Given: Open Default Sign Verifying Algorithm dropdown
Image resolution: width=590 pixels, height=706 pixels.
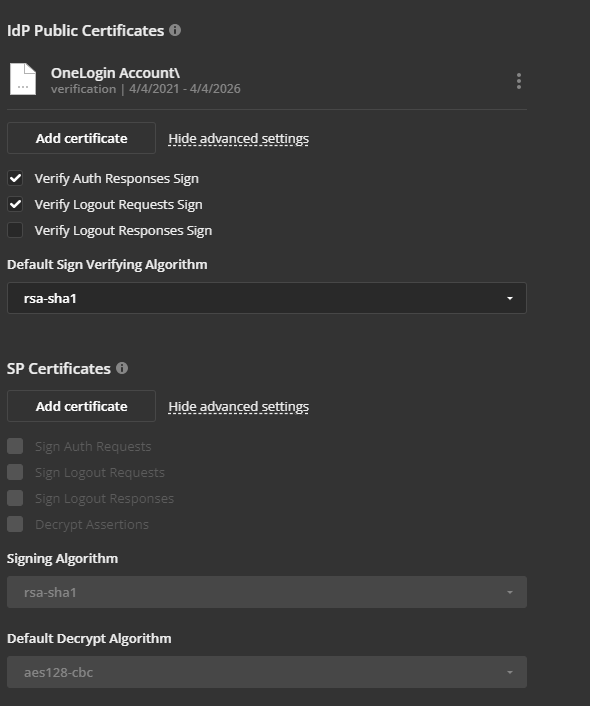Looking at the screenshot, I should coord(267,298).
